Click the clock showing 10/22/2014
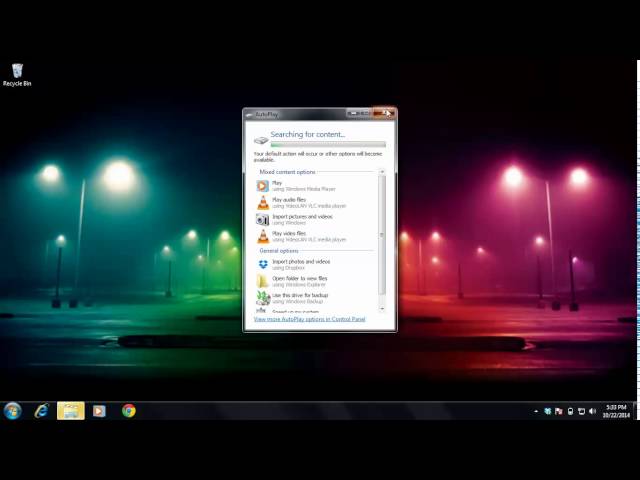 tap(616, 411)
